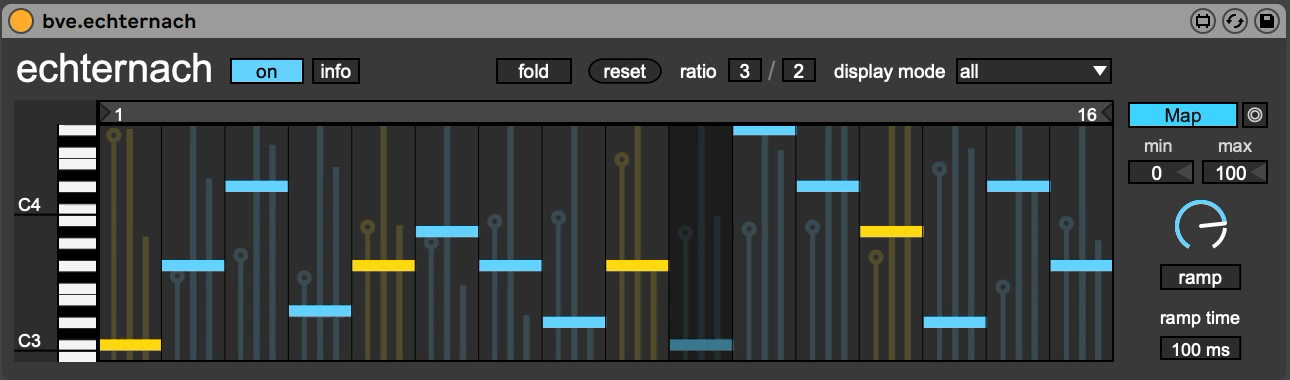The width and height of the screenshot is (1290, 380).
Task: Select the yellow note bar in step 13
Action: (x=891, y=231)
